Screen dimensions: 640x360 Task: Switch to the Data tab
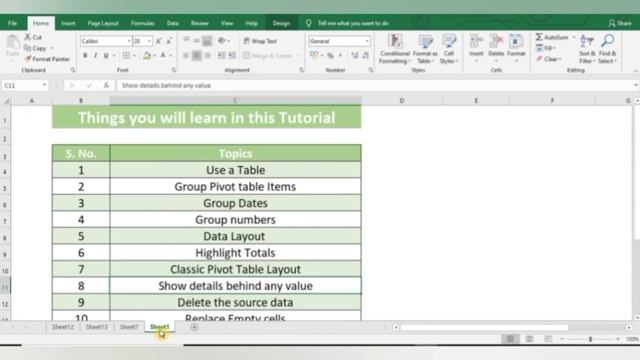click(x=173, y=23)
